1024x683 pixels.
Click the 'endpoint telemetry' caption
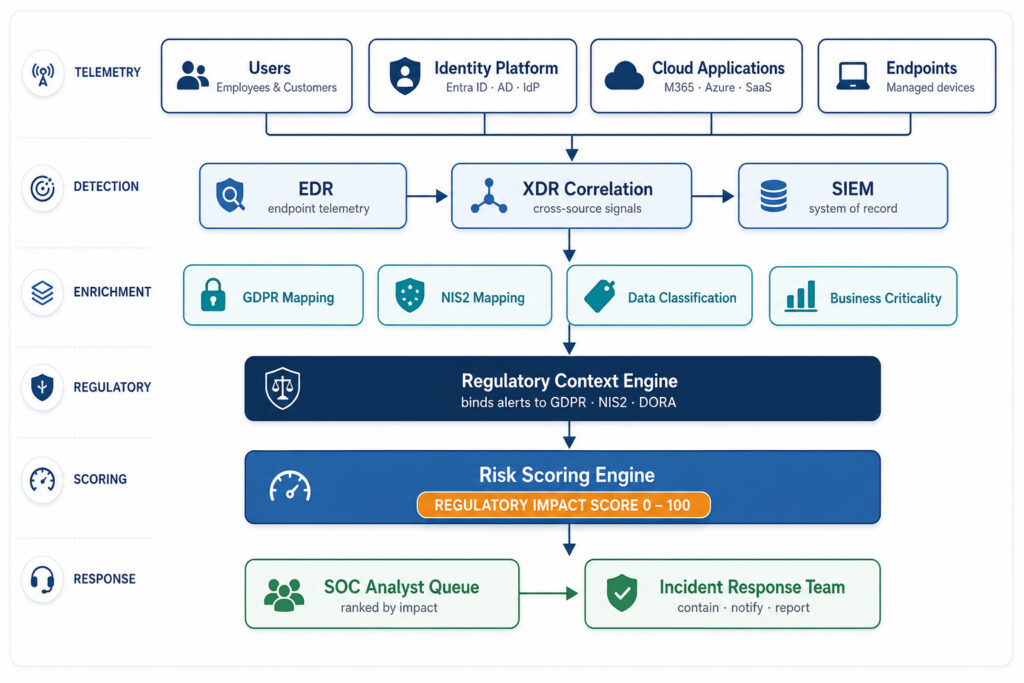coord(319,208)
